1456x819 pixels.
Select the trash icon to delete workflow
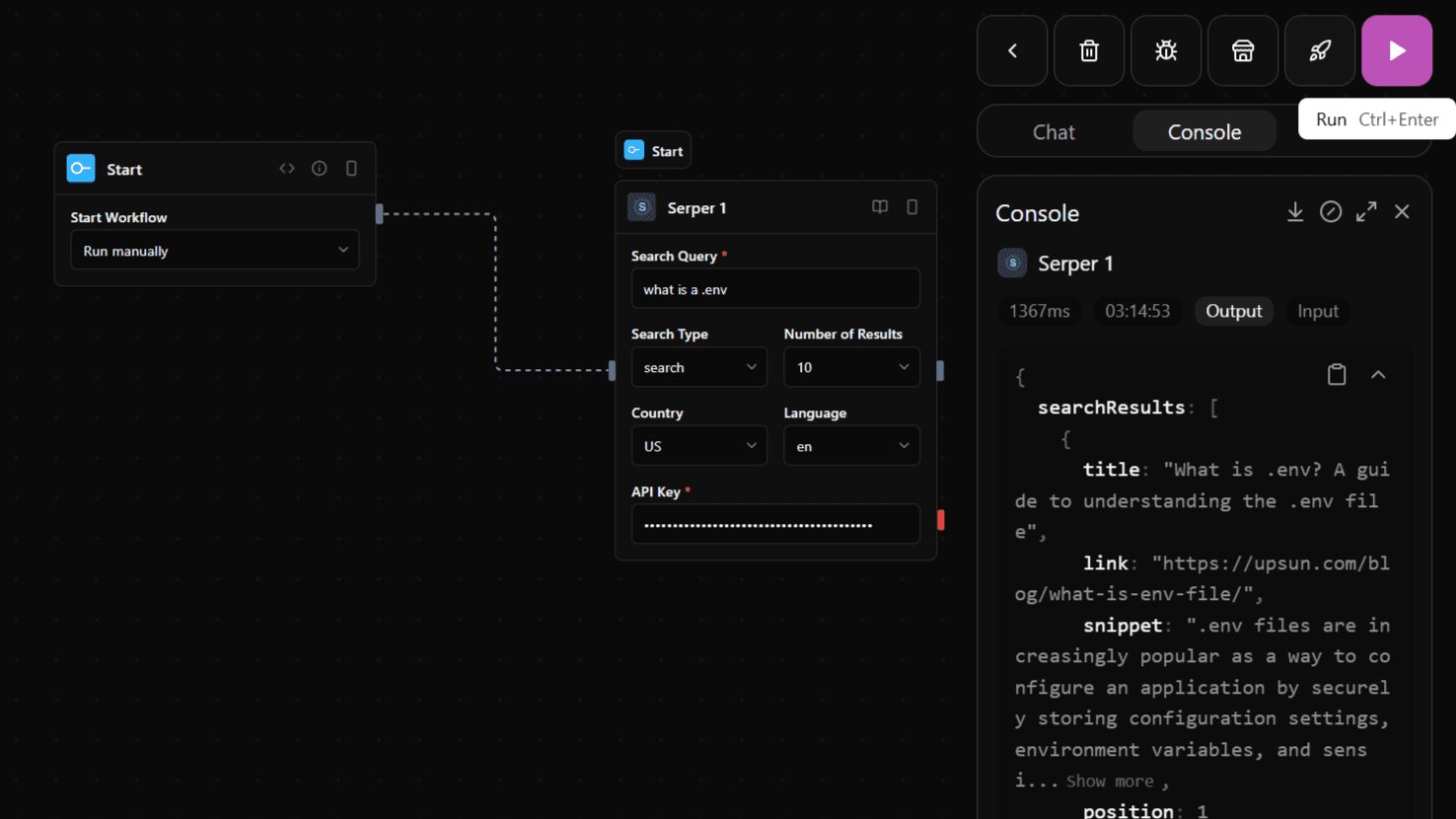pos(1088,50)
